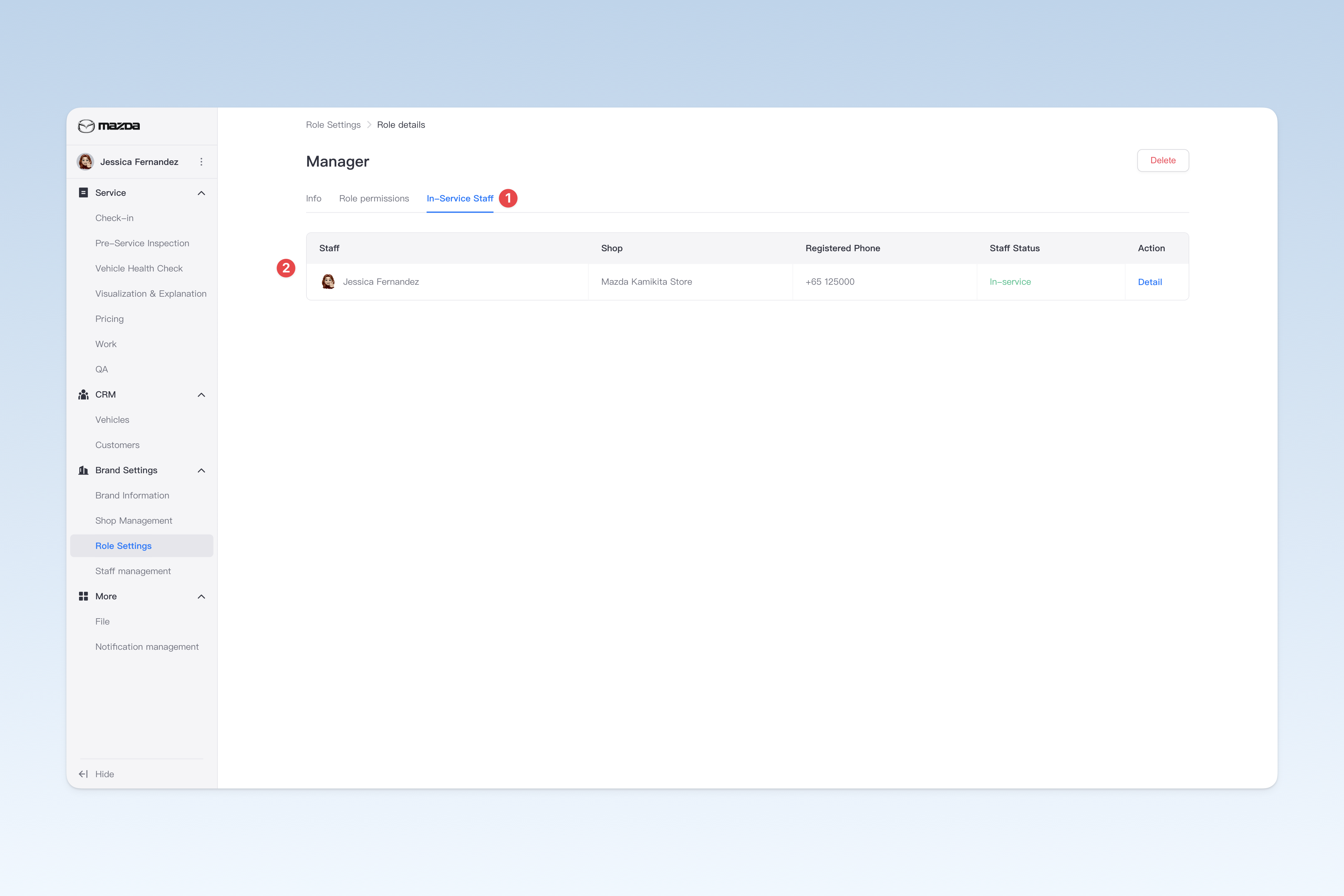
Task: Click the More grid icon
Action: (x=83, y=596)
